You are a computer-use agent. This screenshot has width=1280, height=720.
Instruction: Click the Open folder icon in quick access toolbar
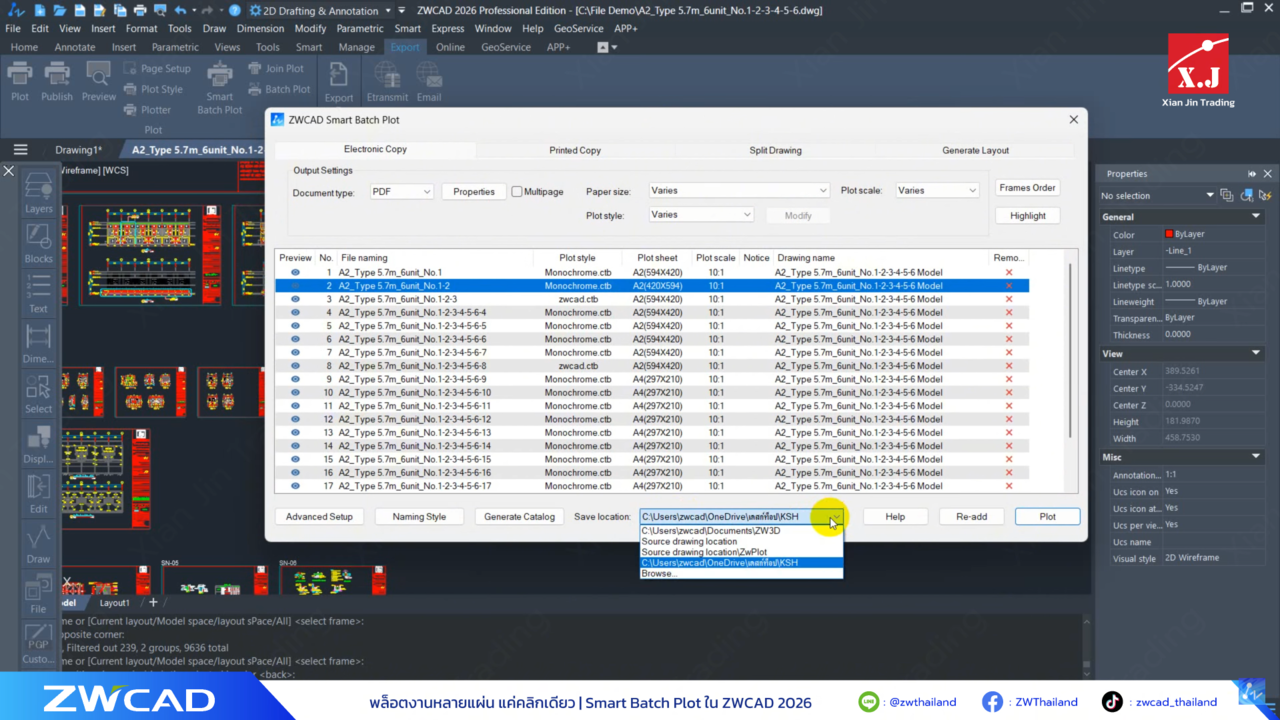(60, 10)
